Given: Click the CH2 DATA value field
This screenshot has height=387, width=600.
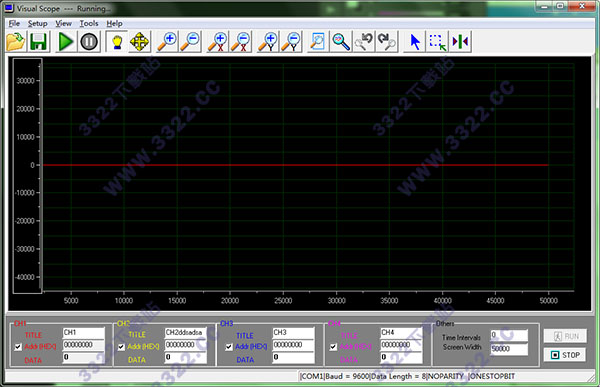Looking at the screenshot, I should (186, 358).
